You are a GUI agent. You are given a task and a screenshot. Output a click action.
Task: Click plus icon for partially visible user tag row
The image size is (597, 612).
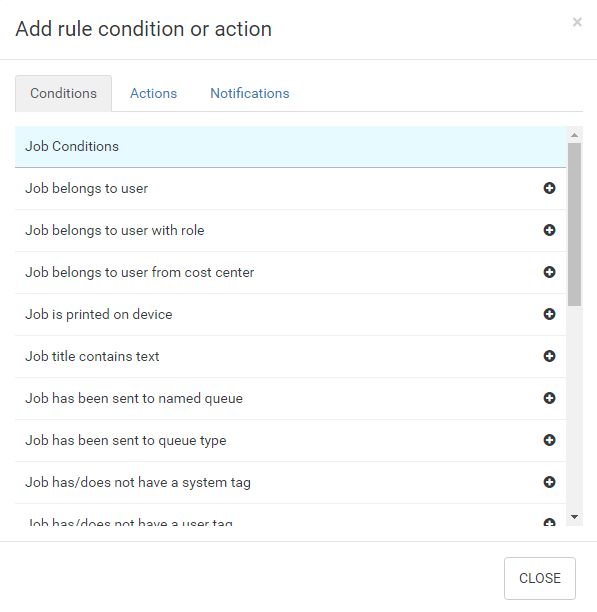coord(549,522)
